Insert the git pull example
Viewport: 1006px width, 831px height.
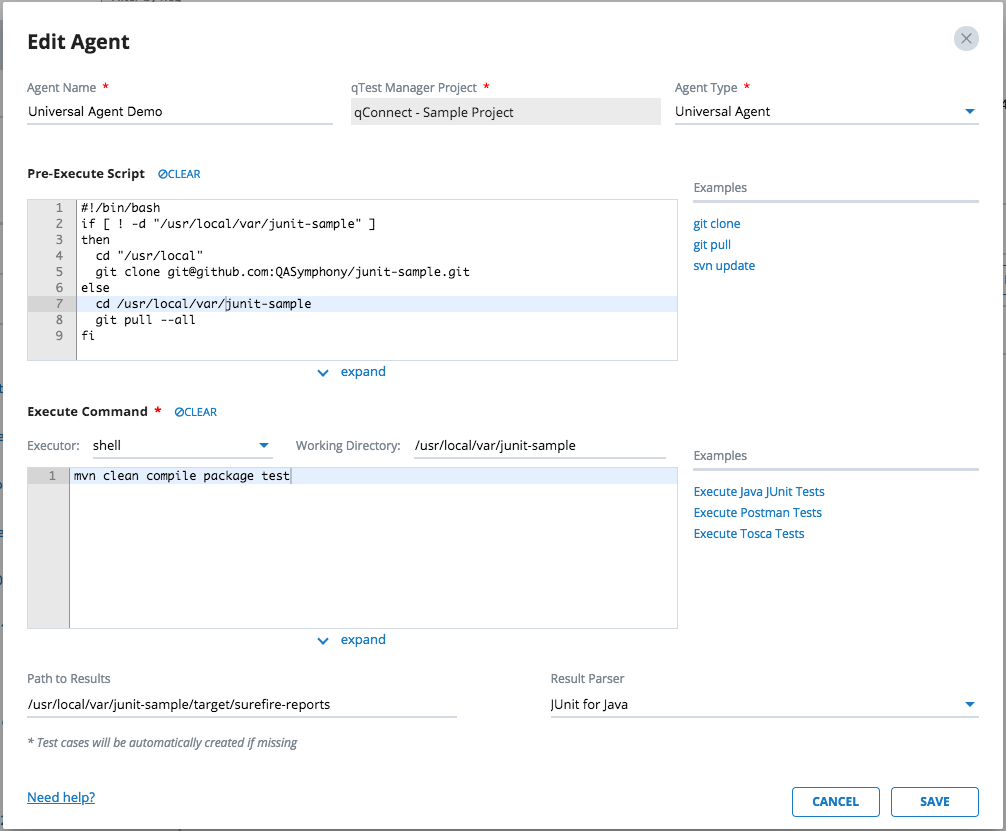click(x=712, y=245)
